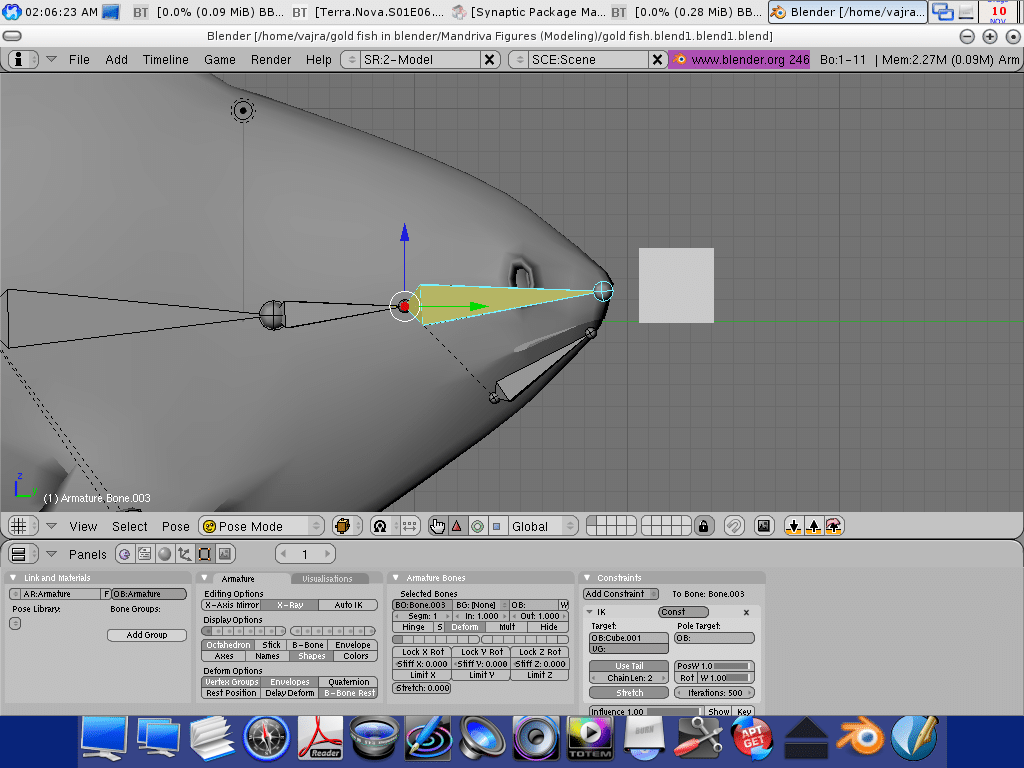This screenshot has width=1024, height=768.
Task: Click the translate manipulator triangle icon
Action: coord(457,526)
